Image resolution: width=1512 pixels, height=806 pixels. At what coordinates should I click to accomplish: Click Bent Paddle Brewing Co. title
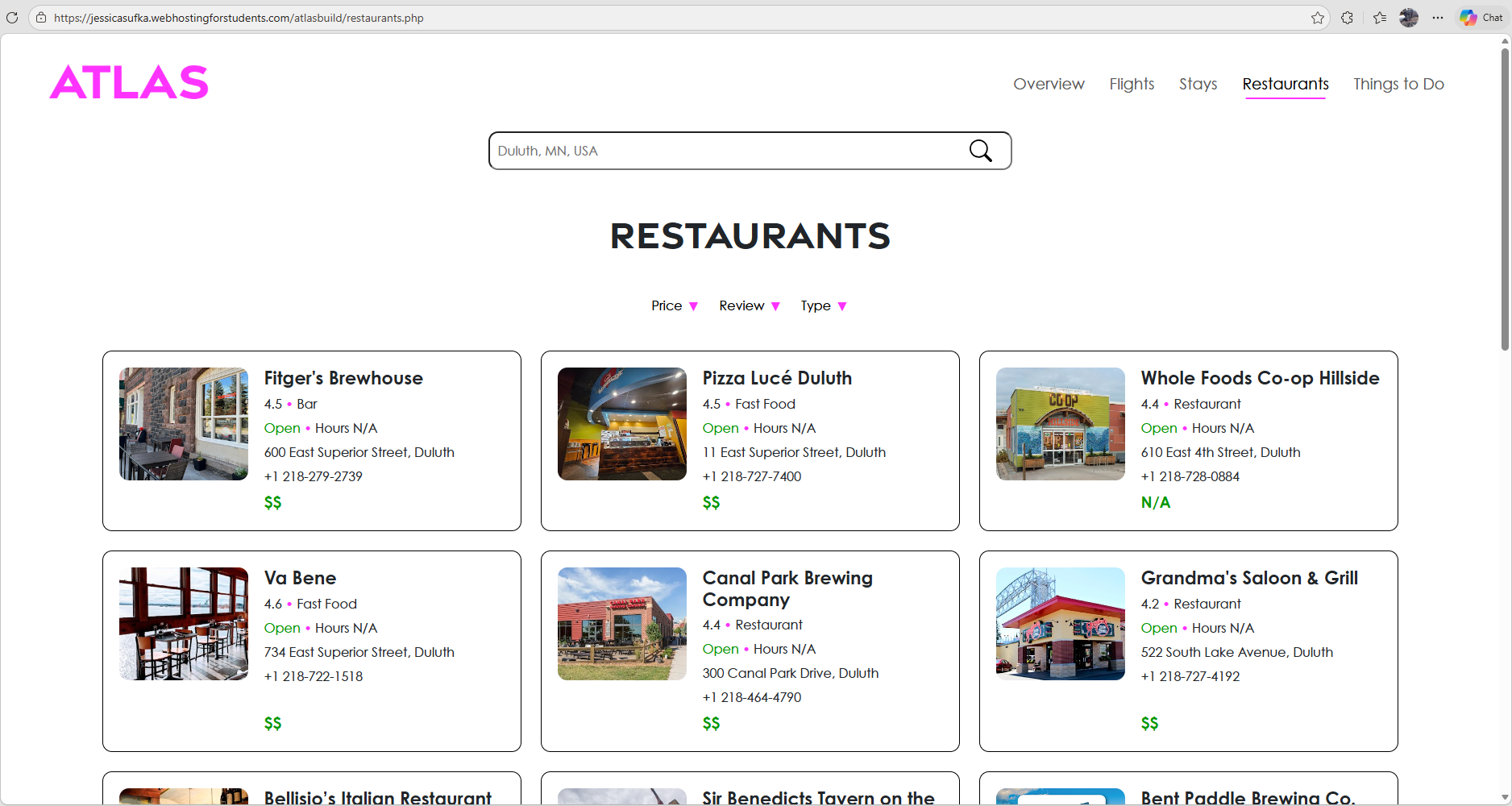[1248, 798]
